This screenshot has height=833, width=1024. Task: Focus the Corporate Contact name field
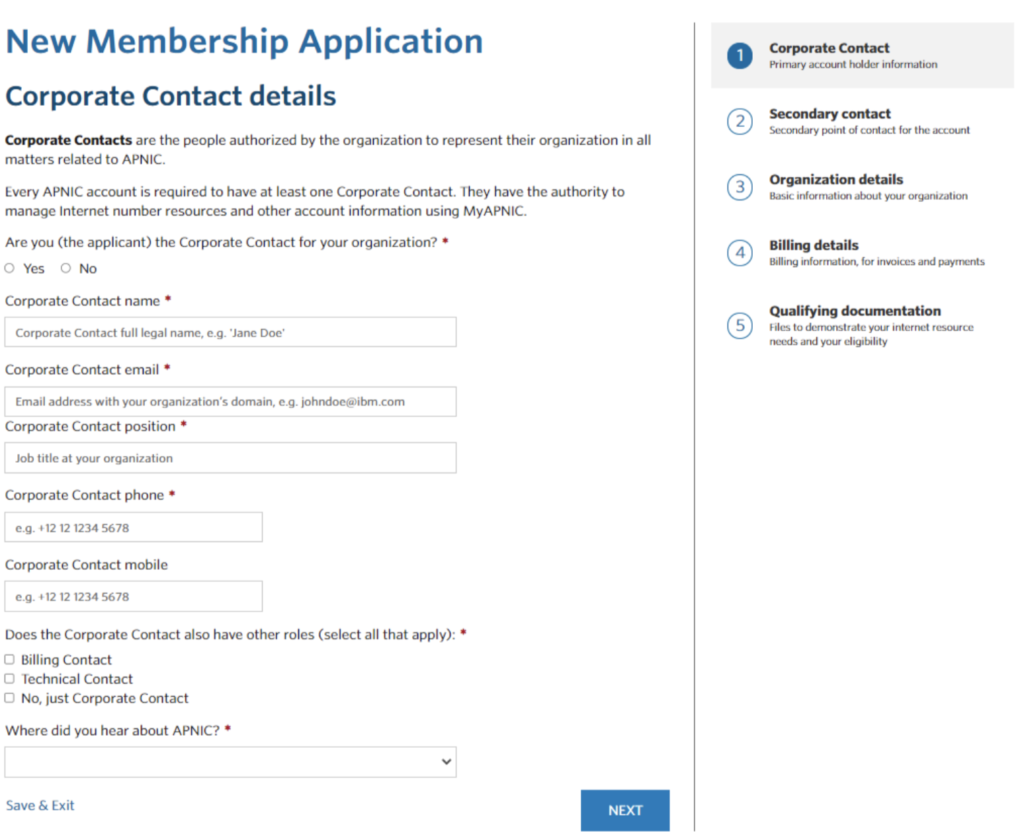click(230, 333)
